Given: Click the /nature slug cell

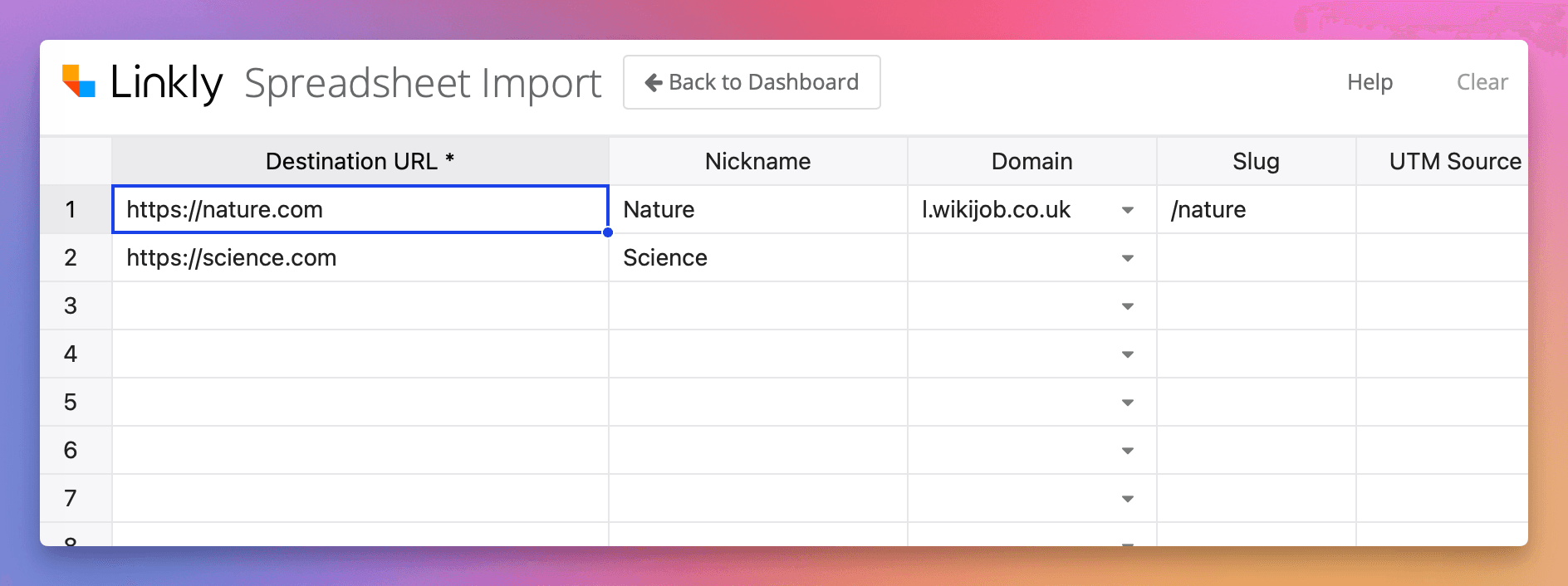Looking at the screenshot, I should (x=1256, y=210).
